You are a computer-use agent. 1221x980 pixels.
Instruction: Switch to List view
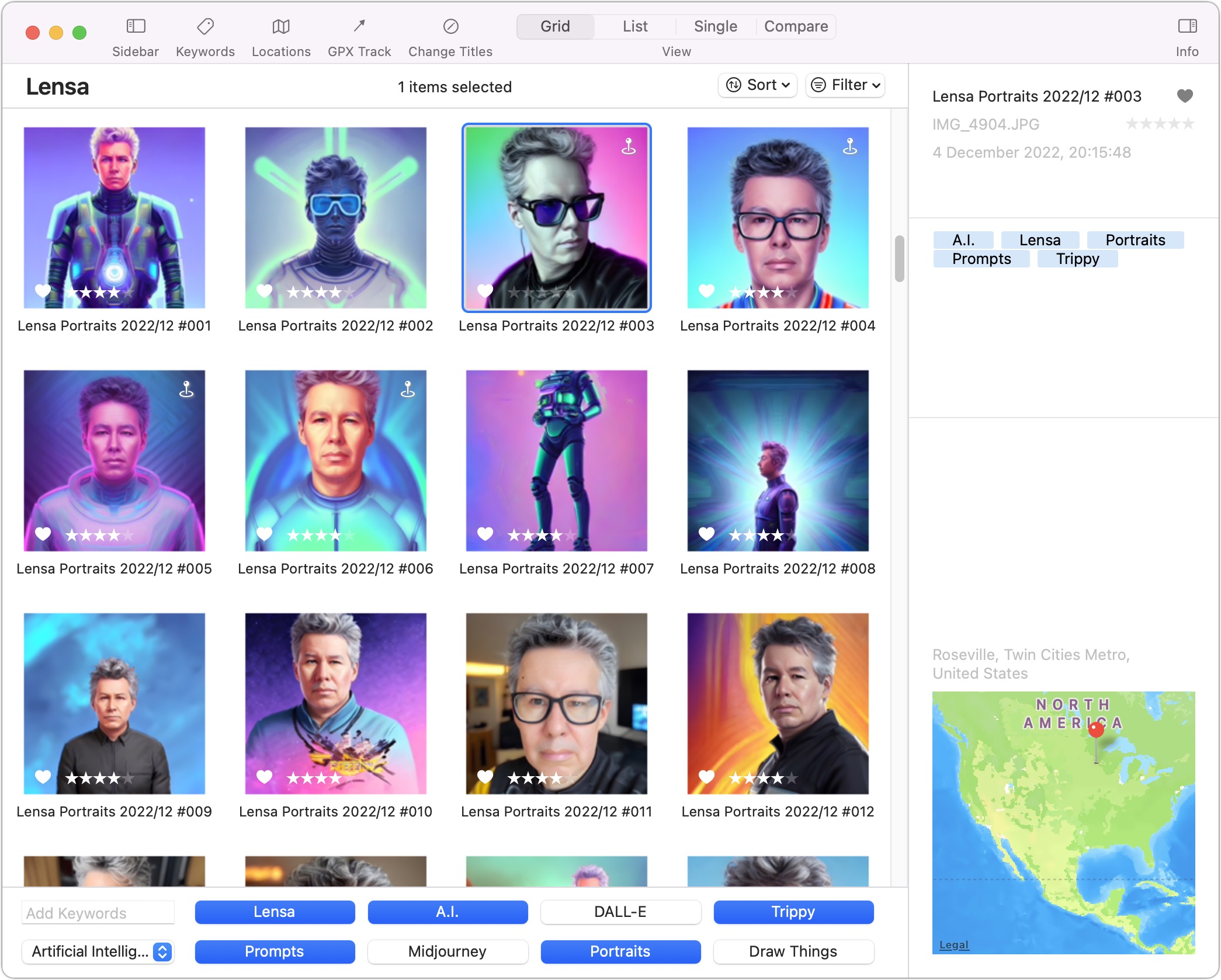[x=634, y=26]
